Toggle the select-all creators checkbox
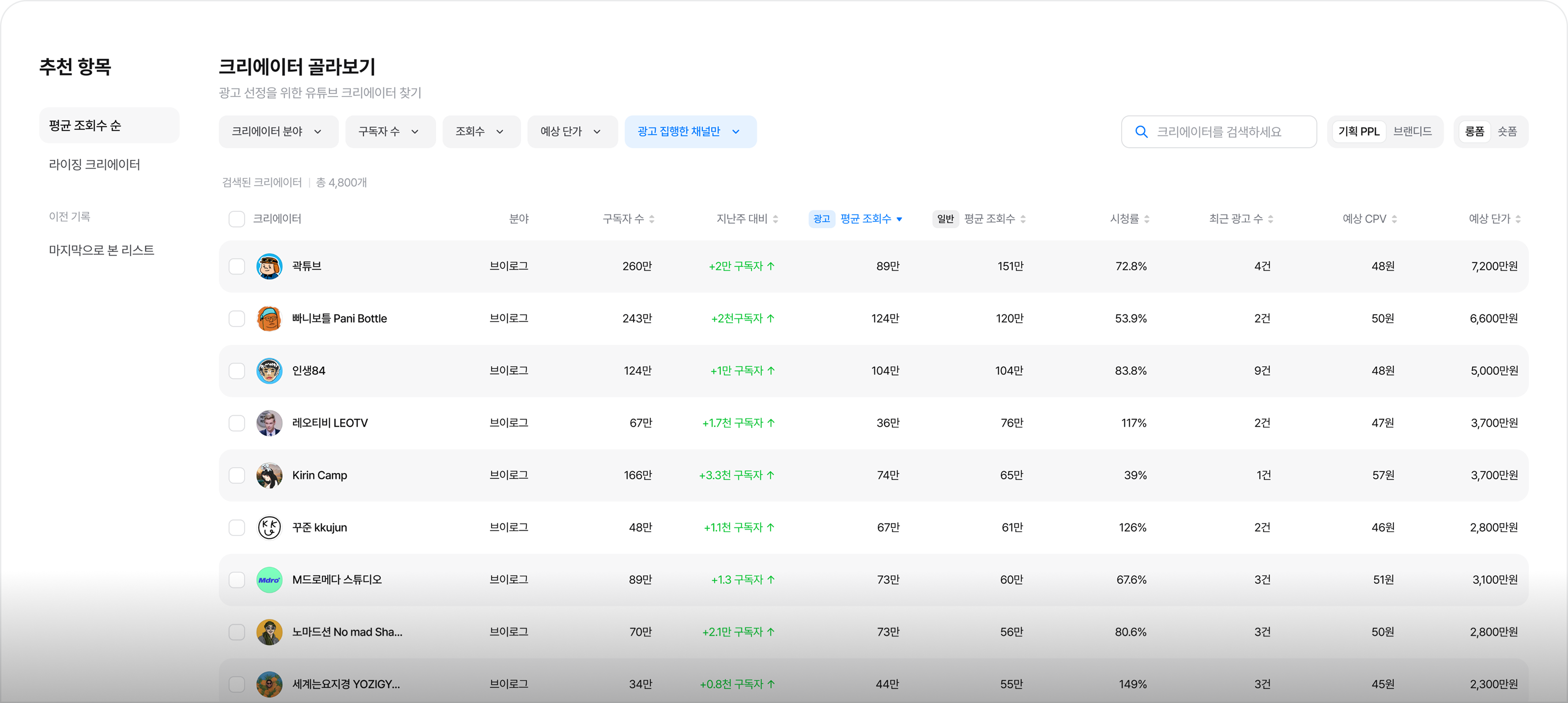 pos(237,219)
